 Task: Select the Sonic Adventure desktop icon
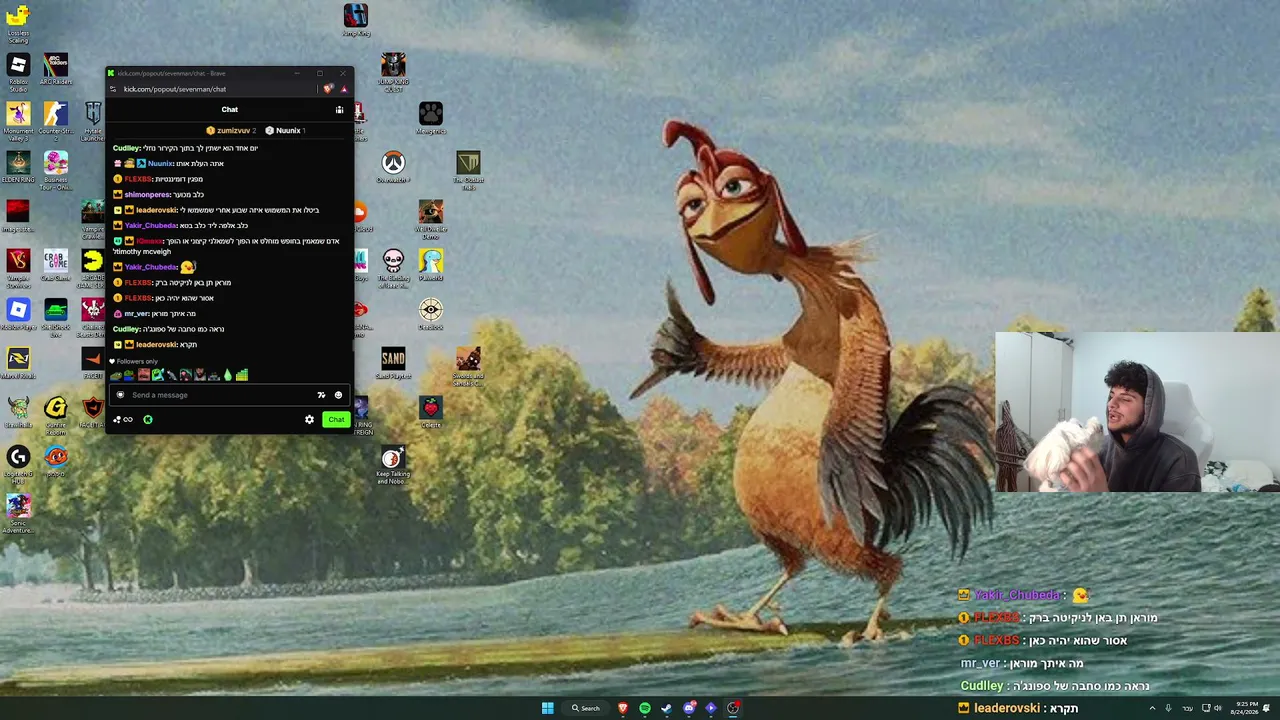[x=18, y=514]
